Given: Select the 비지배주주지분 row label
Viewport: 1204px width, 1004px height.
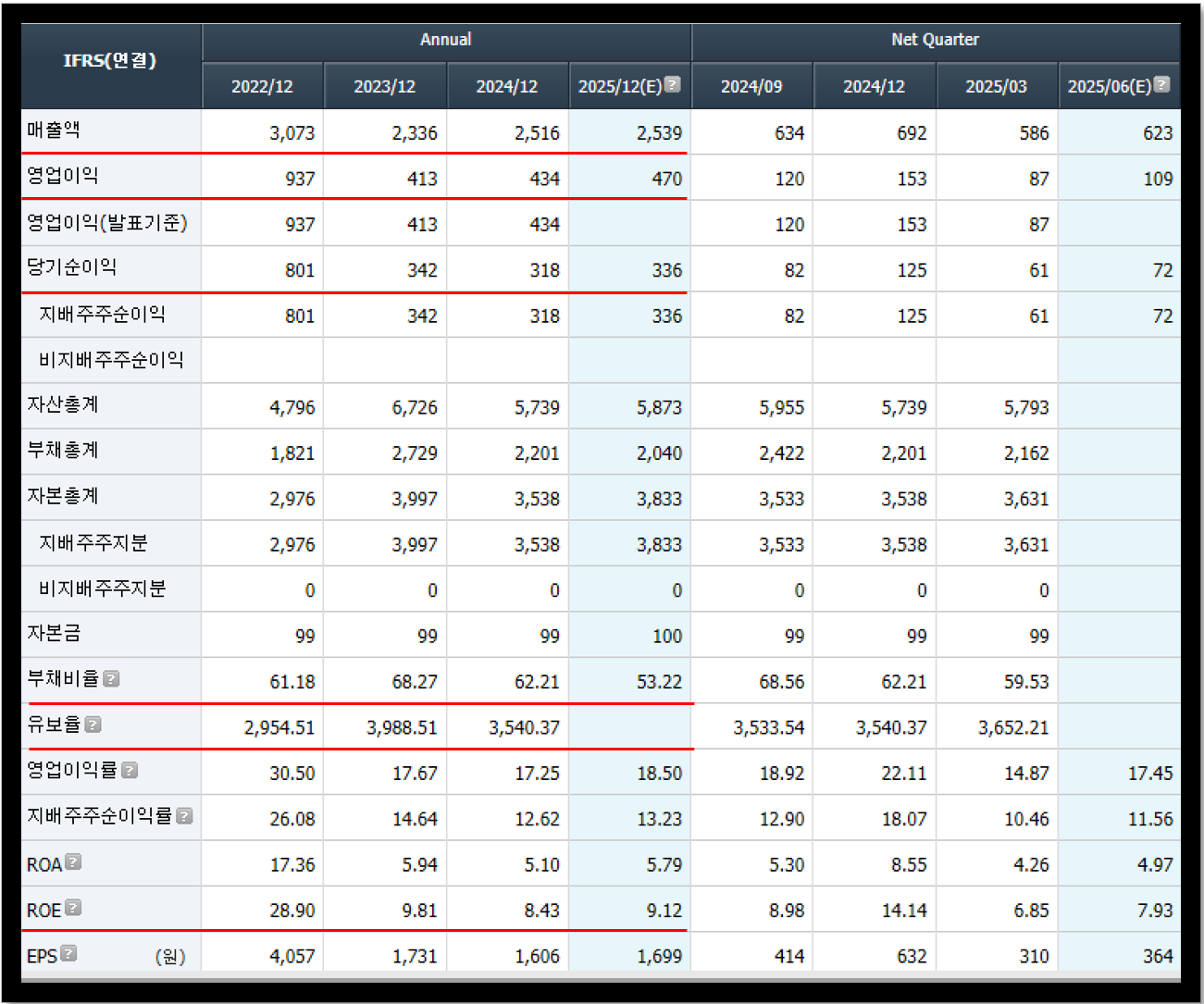Looking at the screenshot, I should [103, 589].
